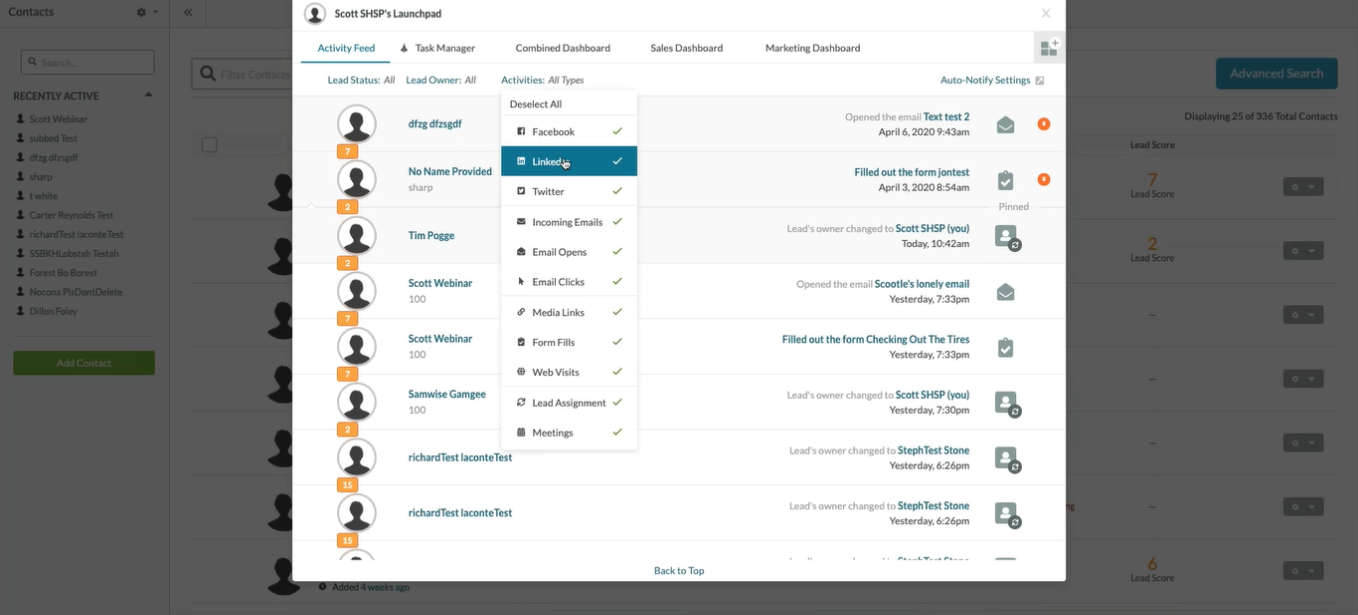Image resolution: width=1358 pixels, height=615 pixels.
Task: Switch to the Sales Dashboard tab
Action: click(686, 48)
